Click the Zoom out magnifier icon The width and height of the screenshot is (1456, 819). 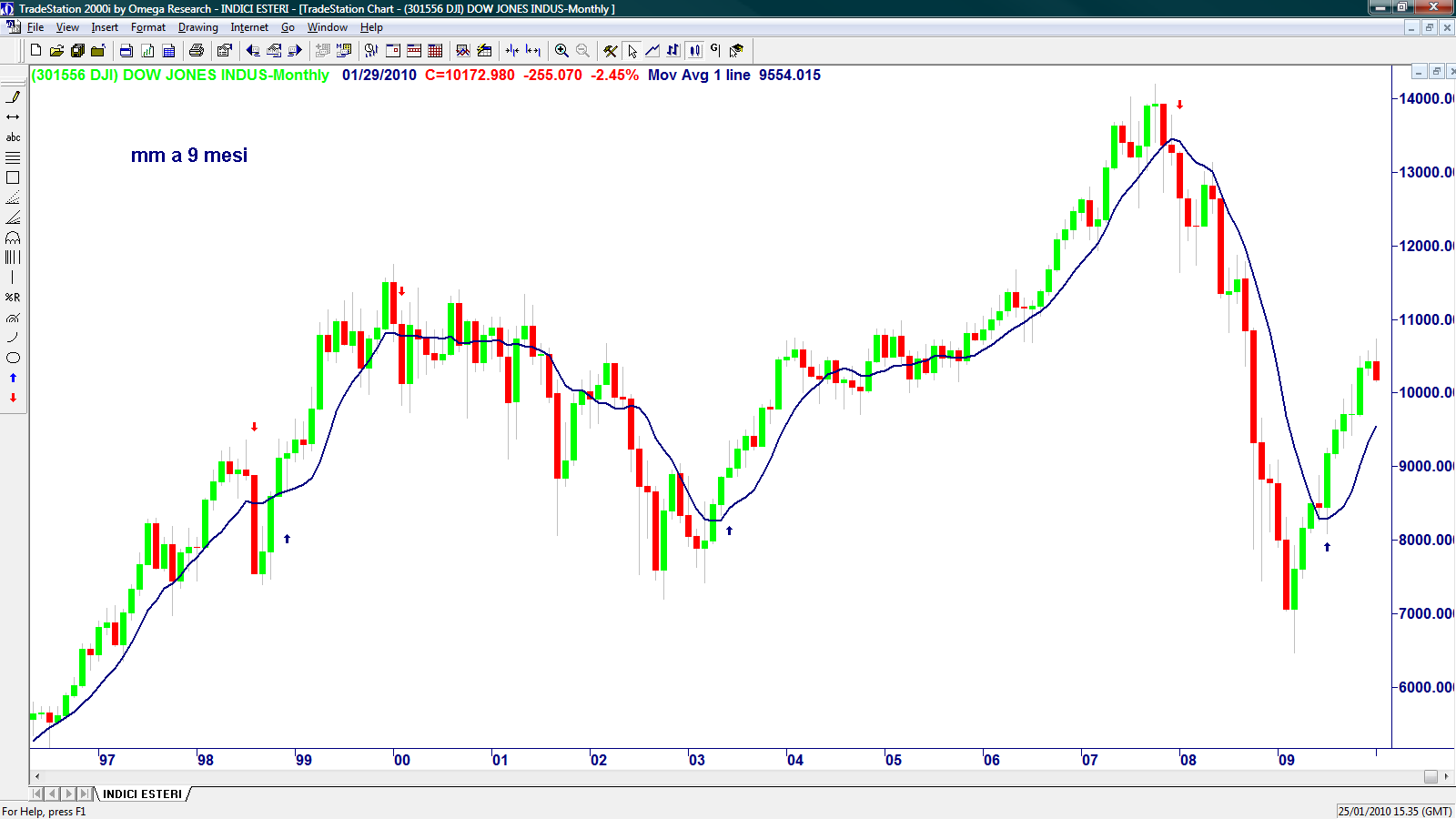tap(582, 51)
